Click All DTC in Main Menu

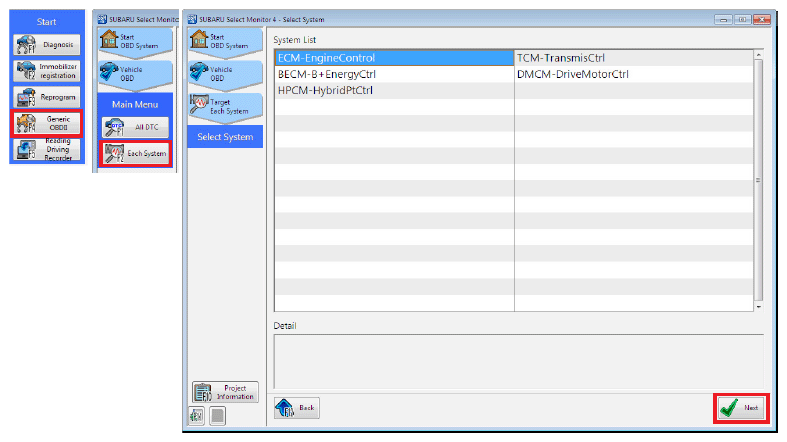pyautogui.click(x=134, y=127)
